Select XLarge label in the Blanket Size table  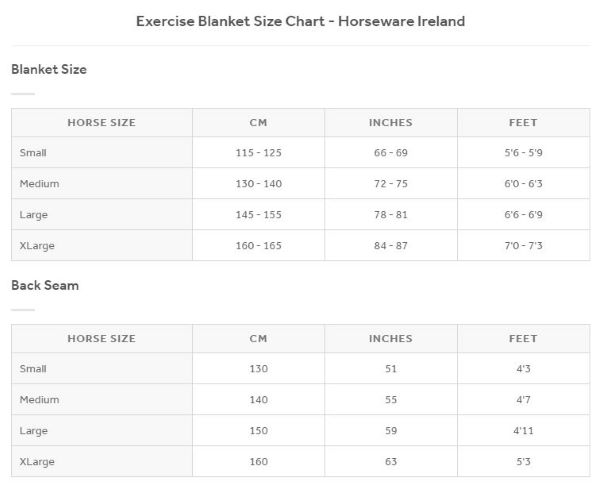tap(37, 246)
